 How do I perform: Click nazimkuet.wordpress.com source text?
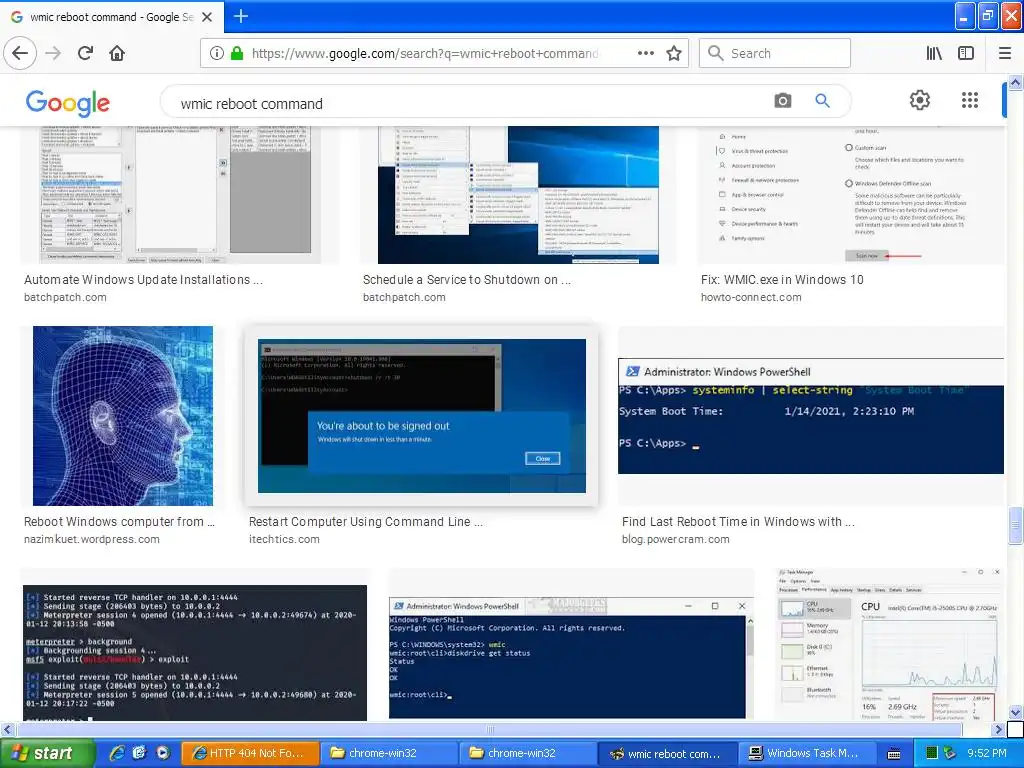click(x=91, y=539)
